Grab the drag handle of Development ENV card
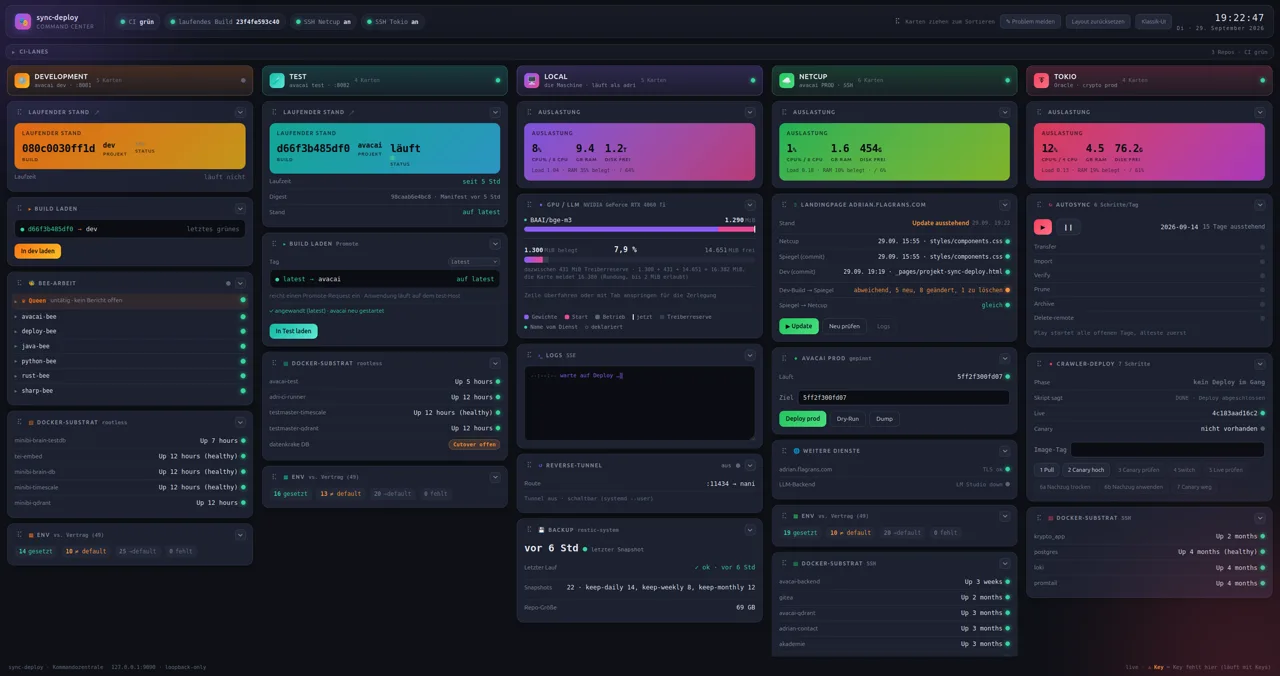Image resolution: width=1280 pixels, height=676 pixels. click(x=20, y=535)
